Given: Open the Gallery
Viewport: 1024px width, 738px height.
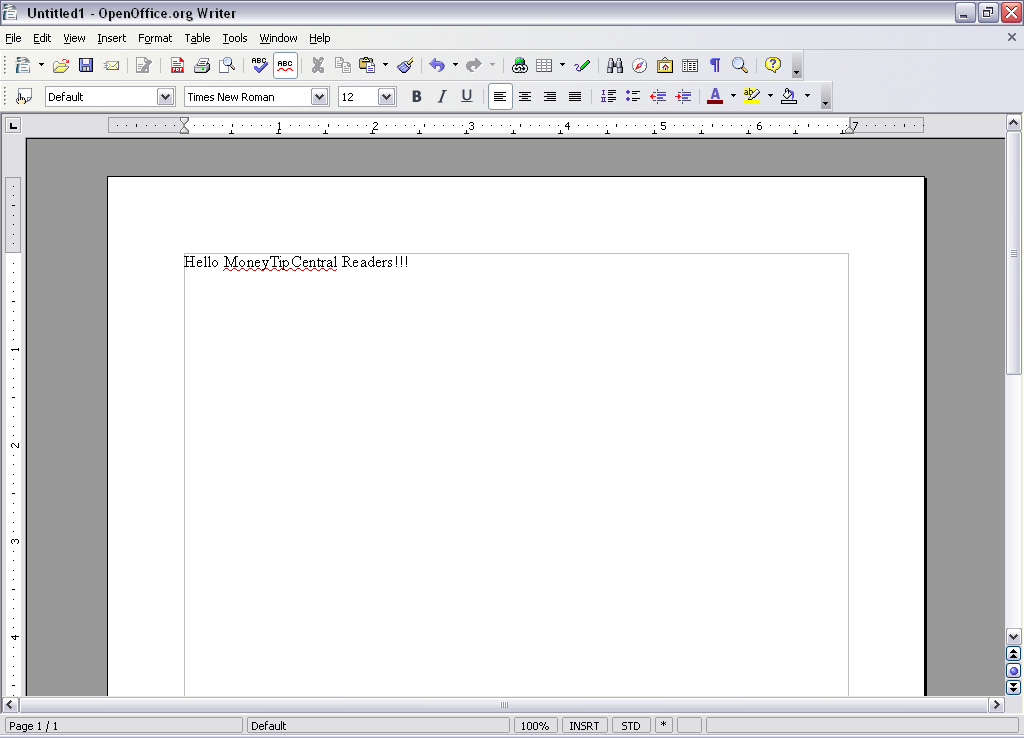Looking at the screenshot, I should click(x=665, y=65).
